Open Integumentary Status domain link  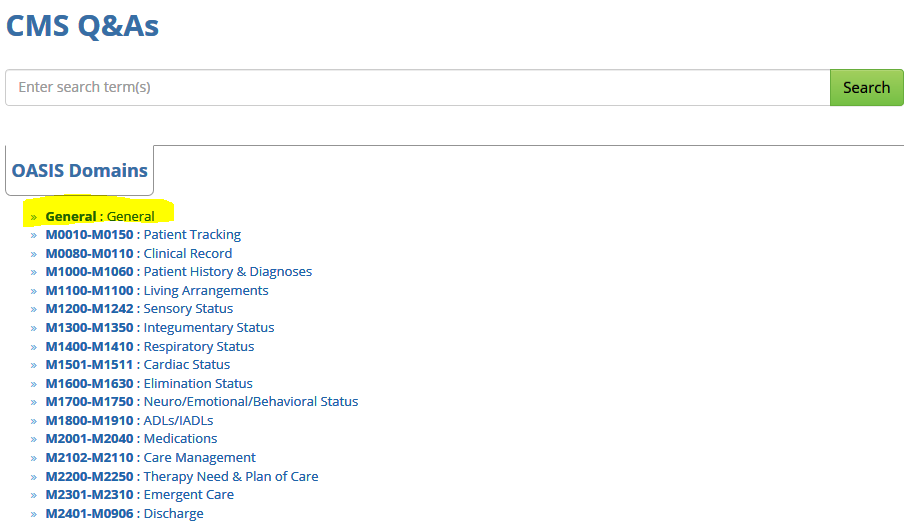(x=160, y=328)
